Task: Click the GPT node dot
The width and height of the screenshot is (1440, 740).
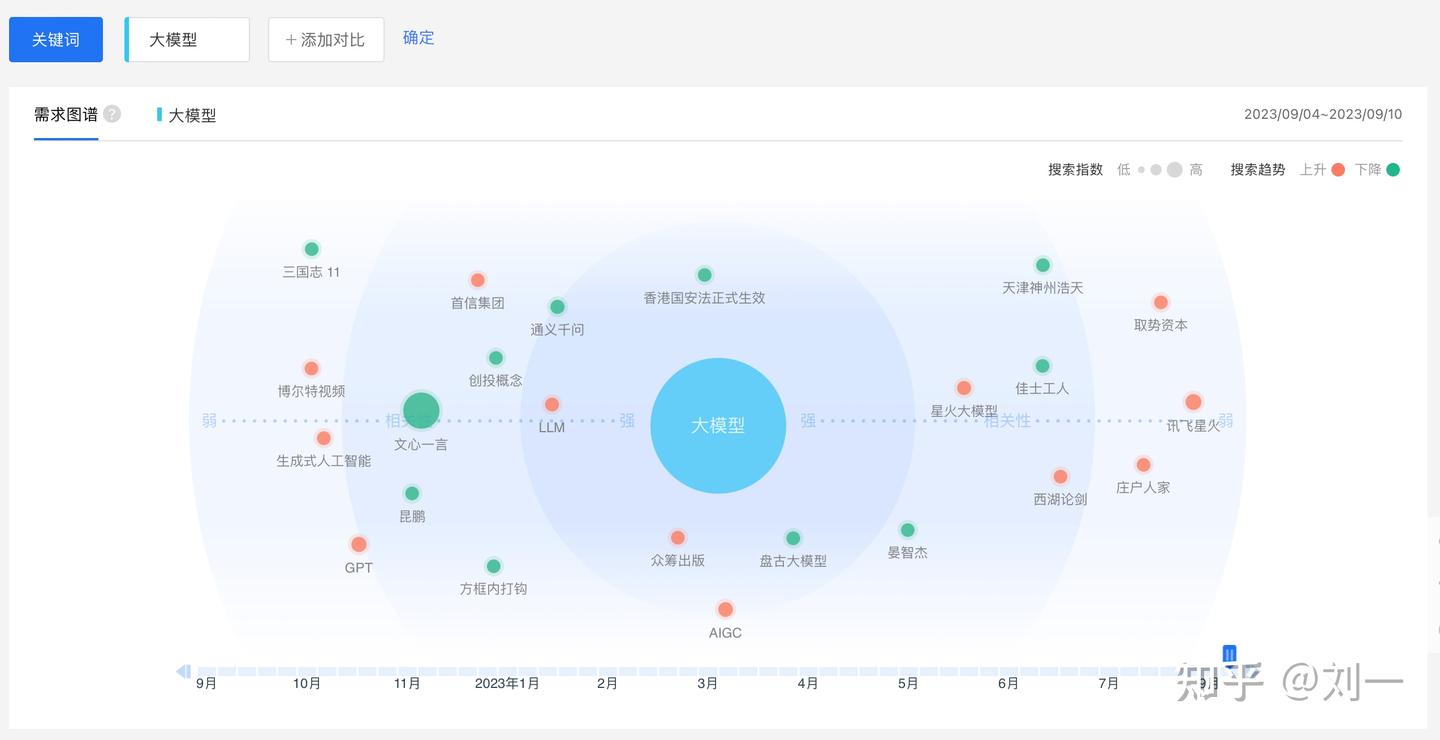Action: tap(359, 544)
